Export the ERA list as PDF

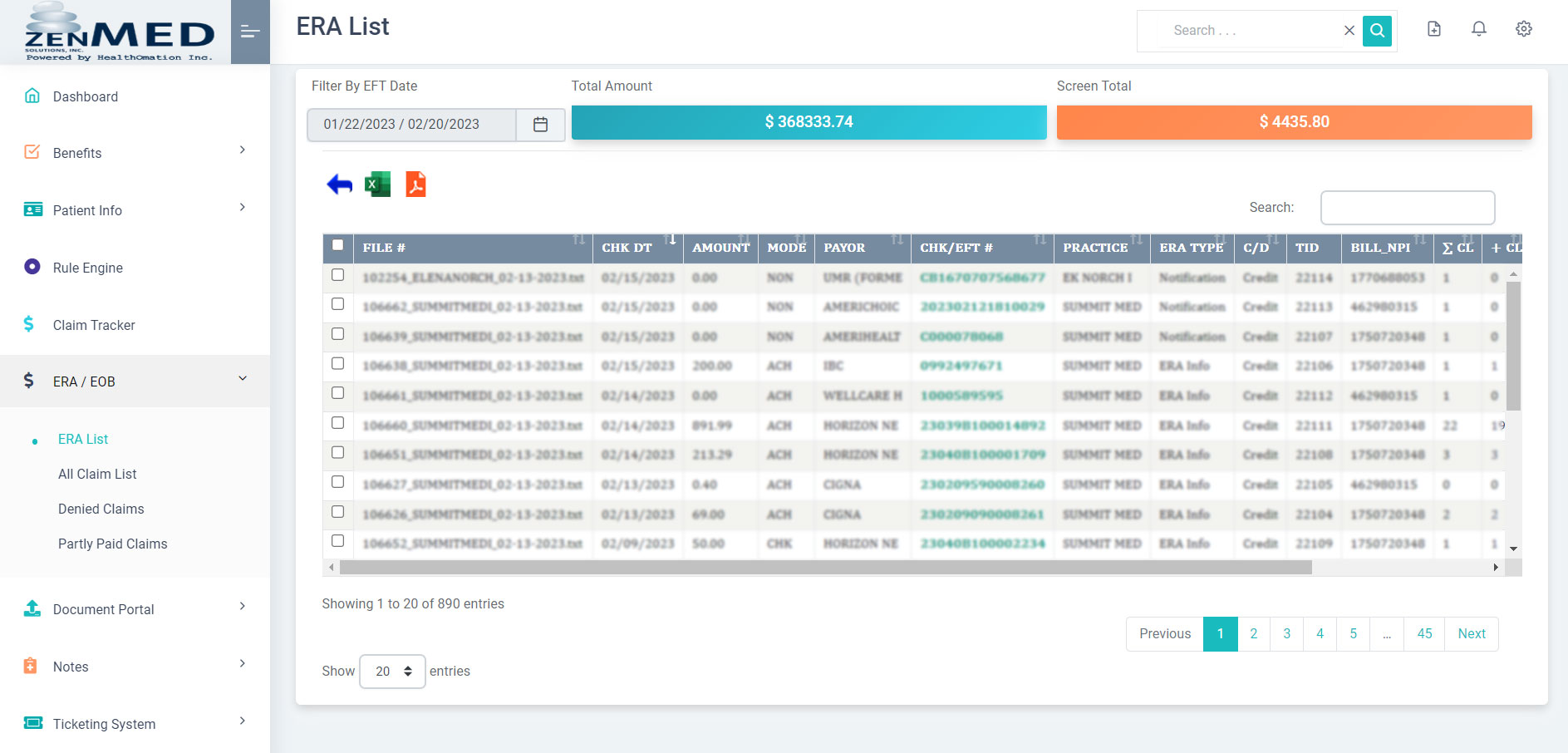point(415,185)
